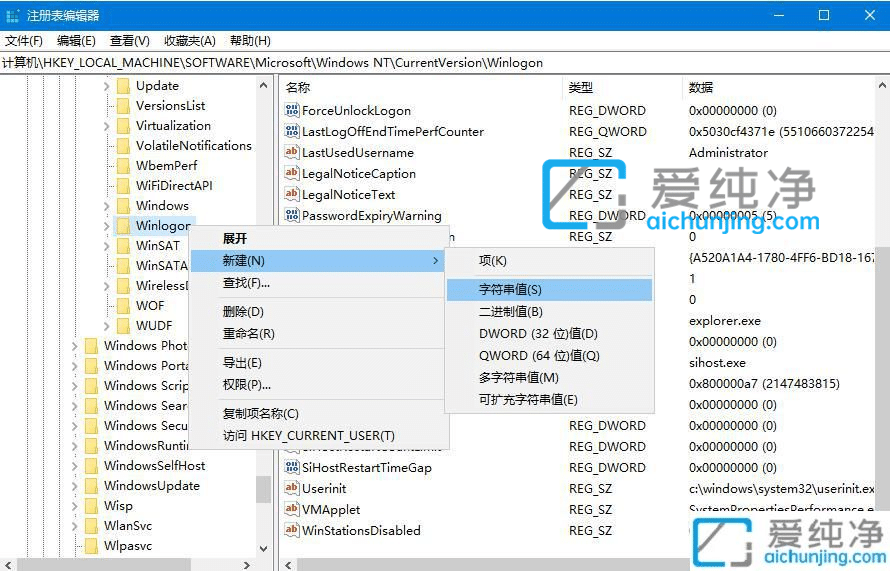
Task: Choose 删除(D) from context menu
Action: click(x=319, y=312)
